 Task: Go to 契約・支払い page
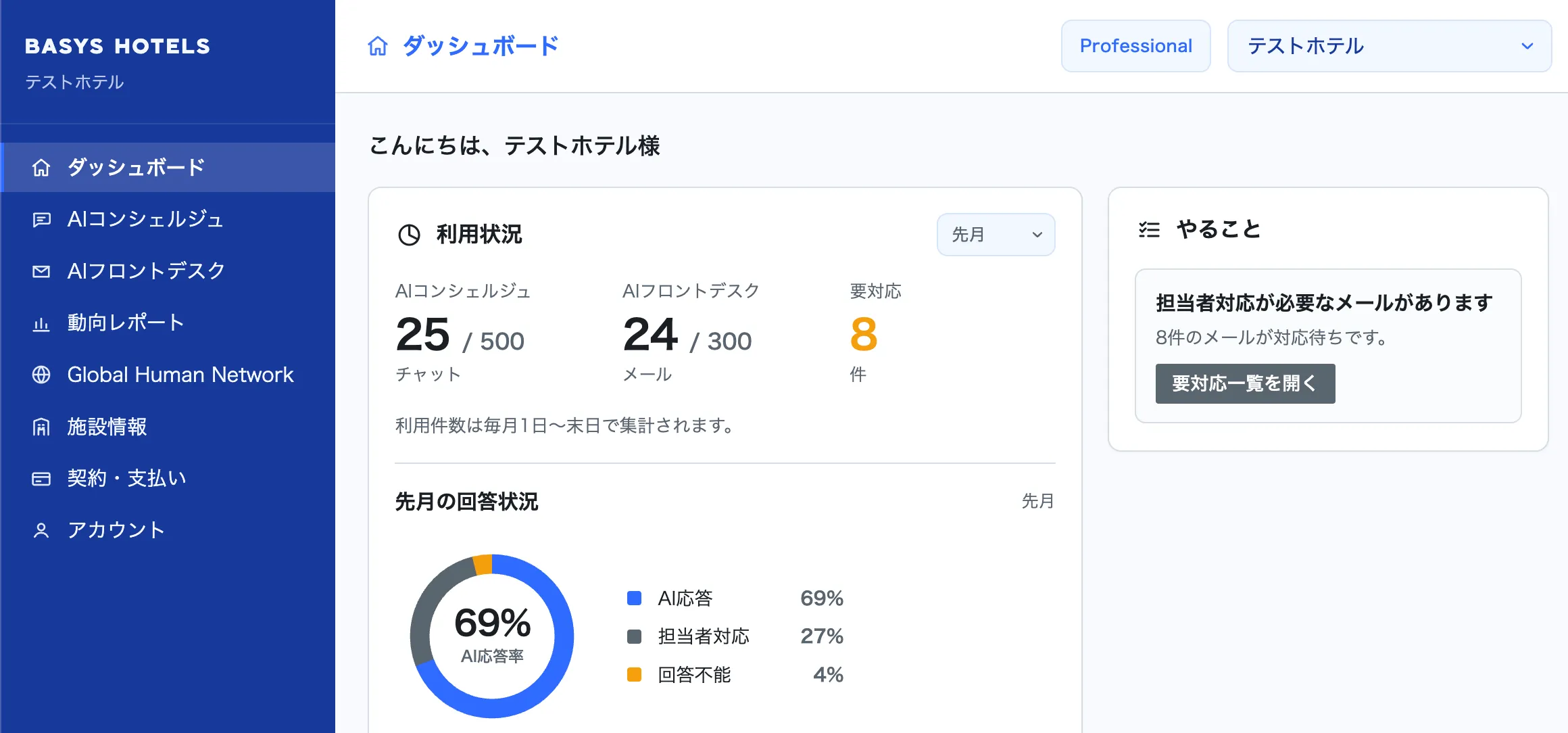[168, 478]
